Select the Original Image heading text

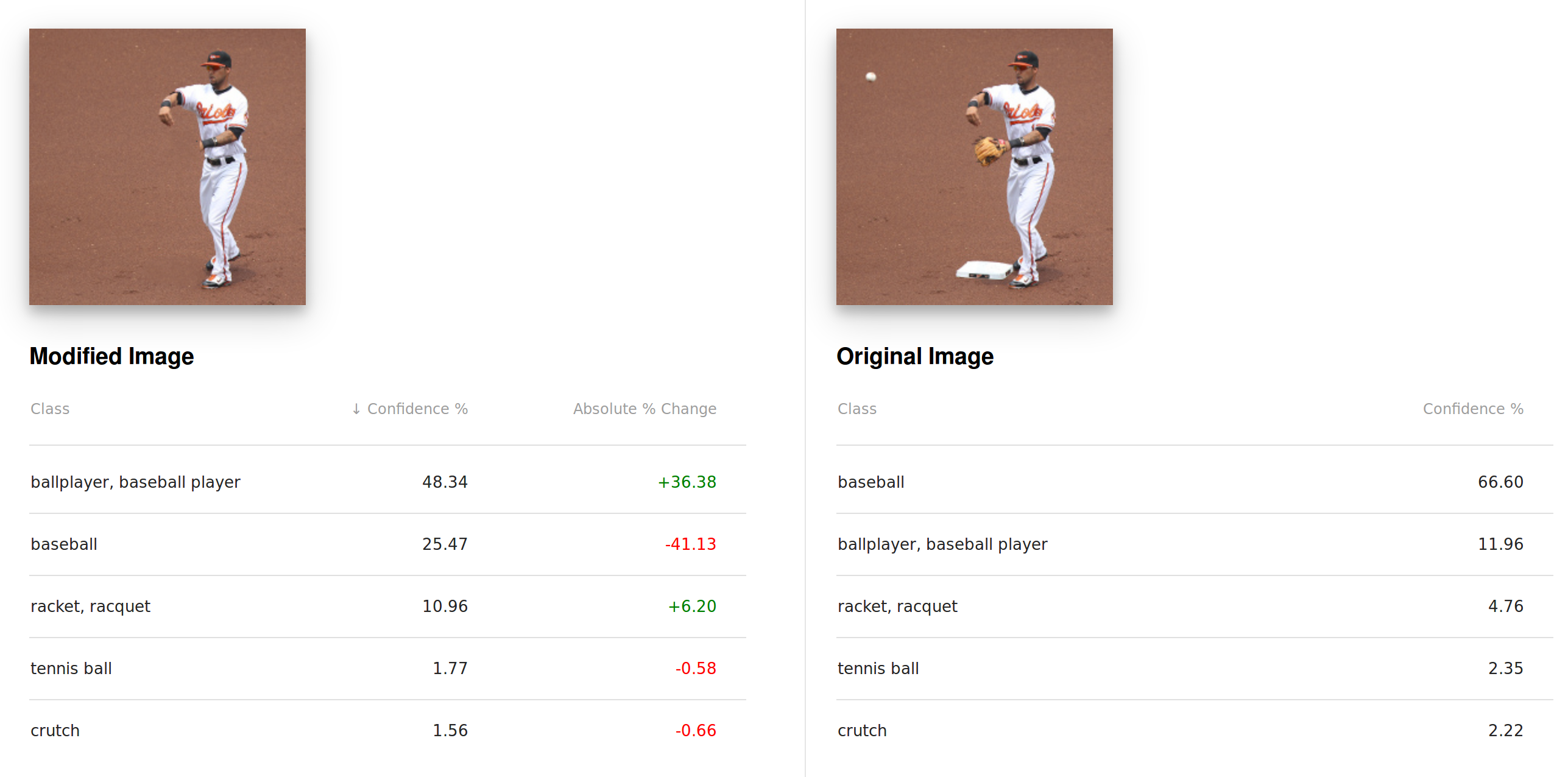914,356
